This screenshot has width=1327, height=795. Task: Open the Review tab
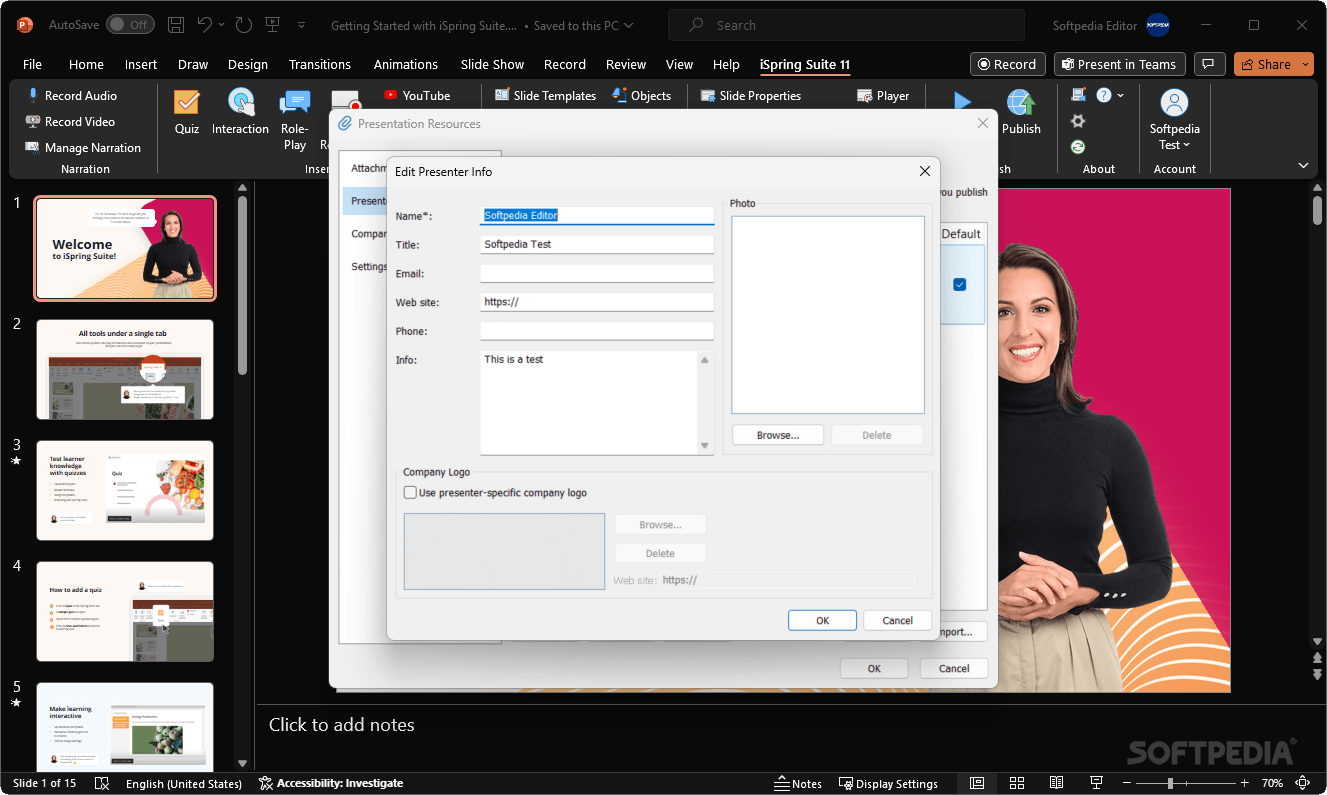[x=626, y=64]
